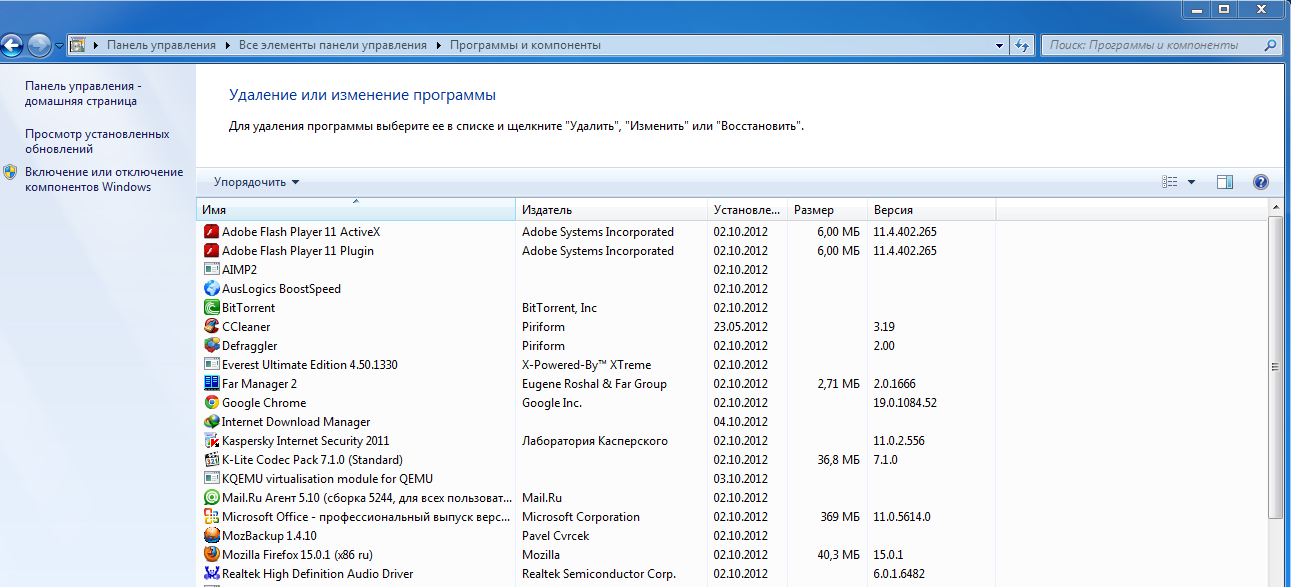
Task: Click the date 23.05.2012 cell
Action: [x=741, y=327]
